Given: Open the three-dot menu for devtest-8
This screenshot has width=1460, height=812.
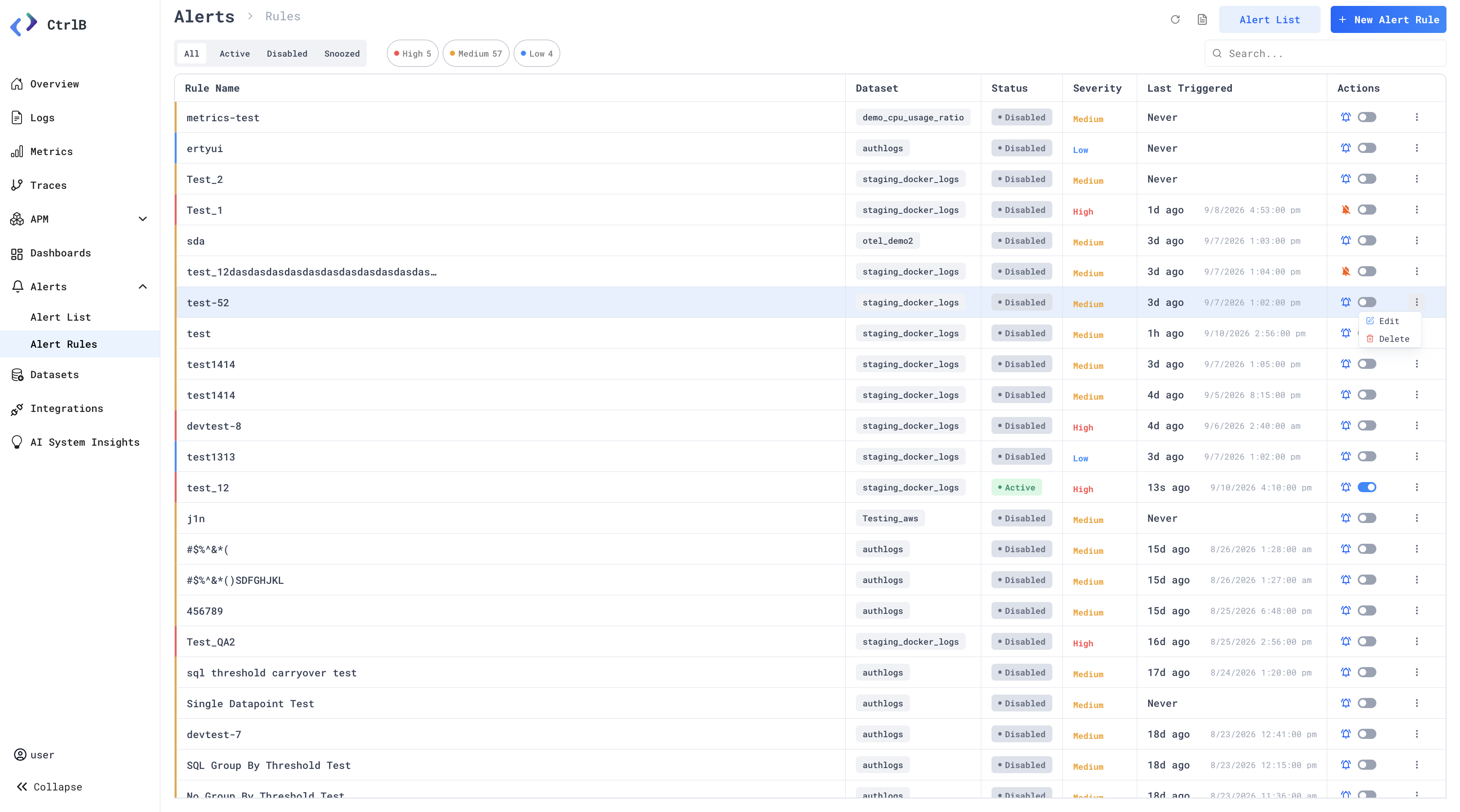Looking at the screenshot, I should 1416,425.
